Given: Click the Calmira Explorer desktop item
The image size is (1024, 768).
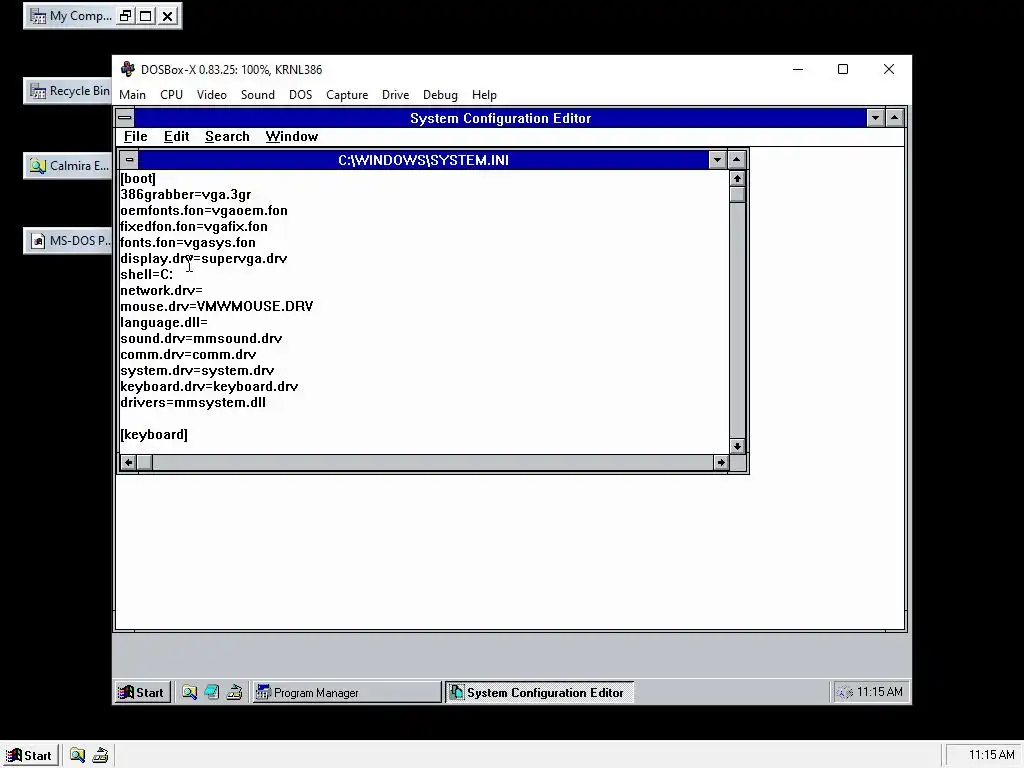Looking at the screenshot, I should click(x=67, y=166).
